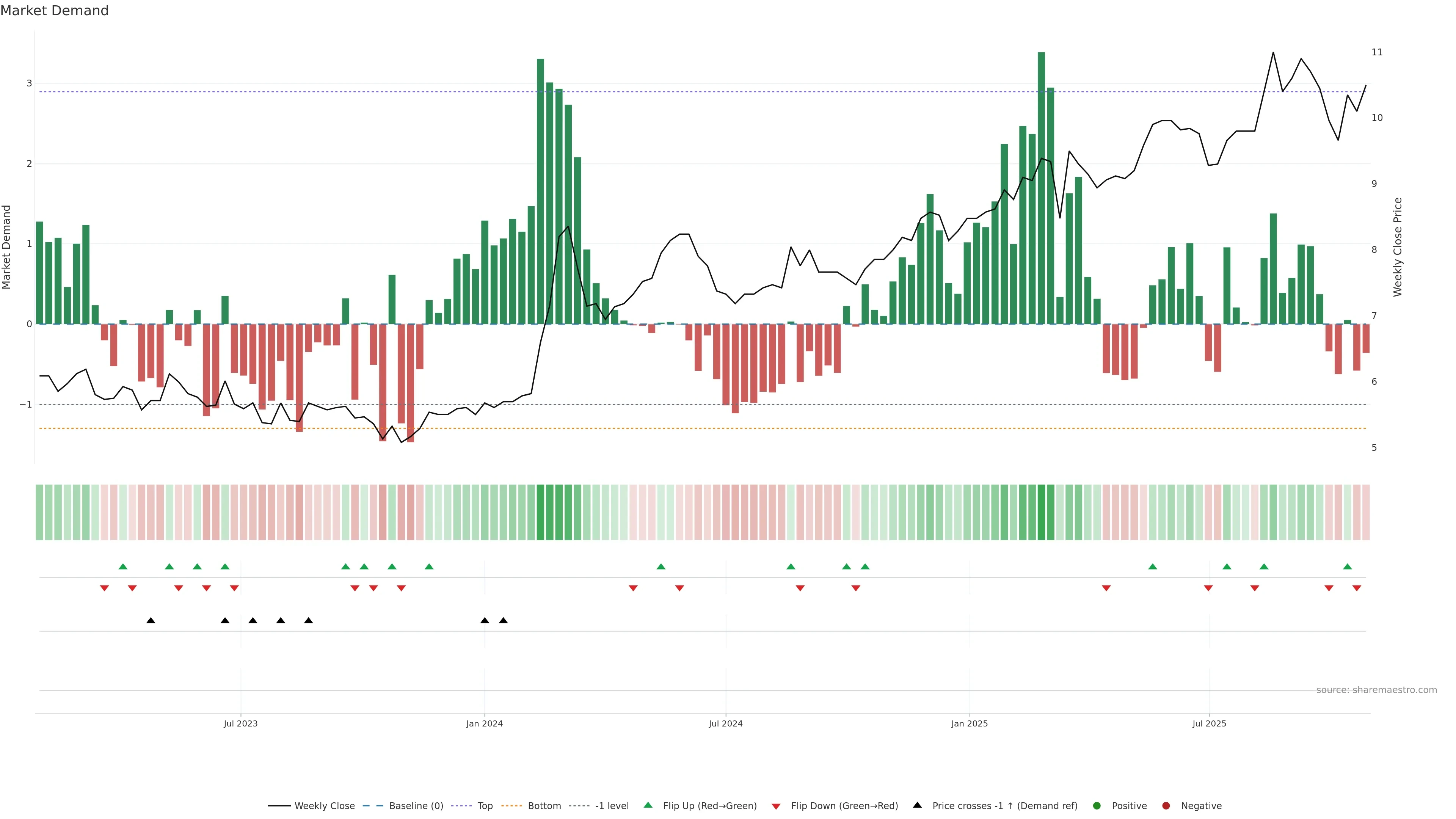Click the darkest green heatmap cell near Jan 2024

(540, 512)
